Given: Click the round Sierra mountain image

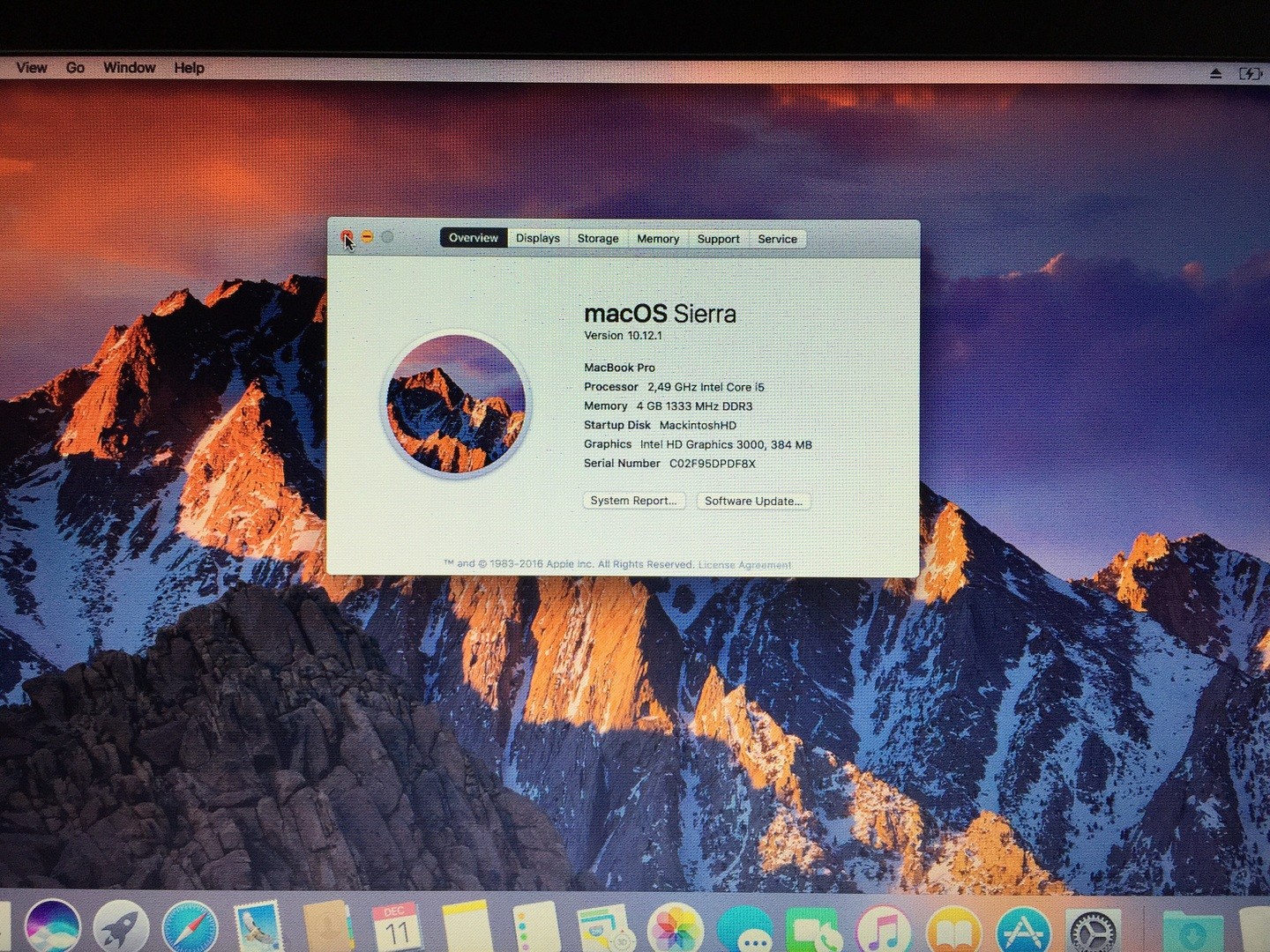Looking at the screenshot, I should point(456,404).
